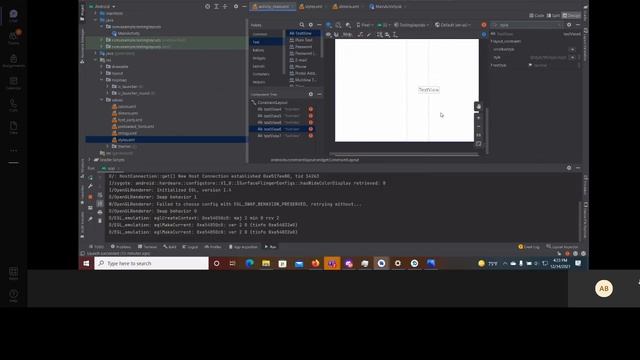Open the Event Log tool window
Viewport: 640px width, 360px height.
(529, 247)
